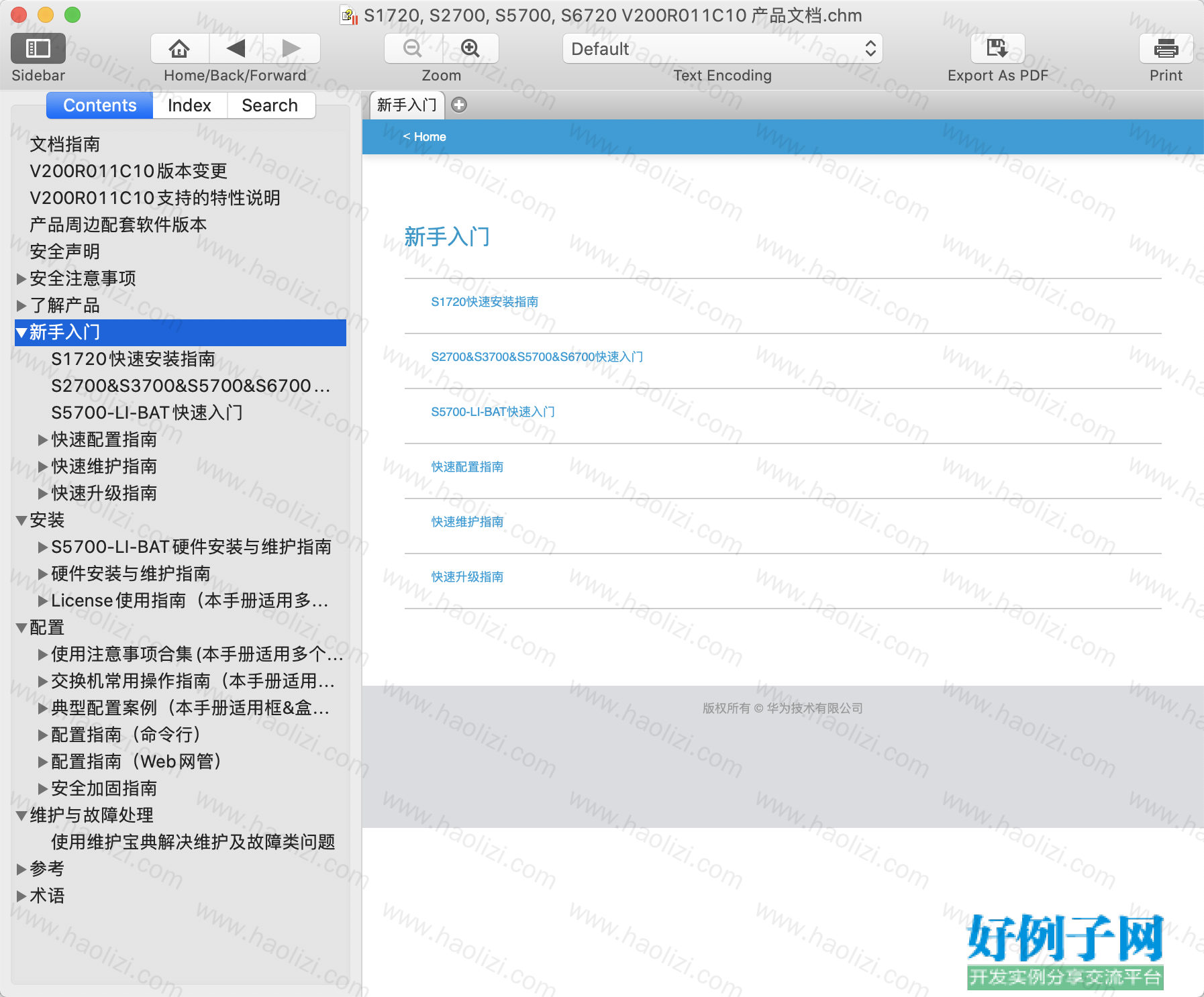Switch to the Search tab
Screen dimensions: 1204x997
[270, 105]
